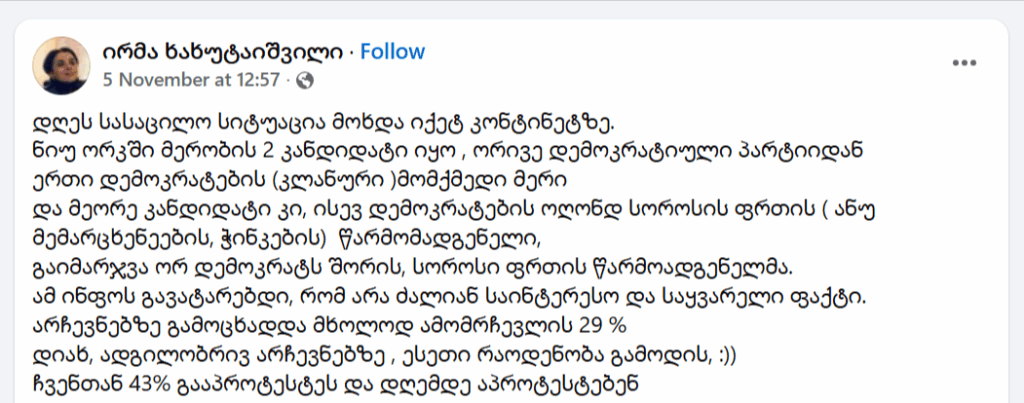Image resolution: width=1024 pixels, height=403 pixels.
Task: Follow the post author
Action: pos(392,51)
